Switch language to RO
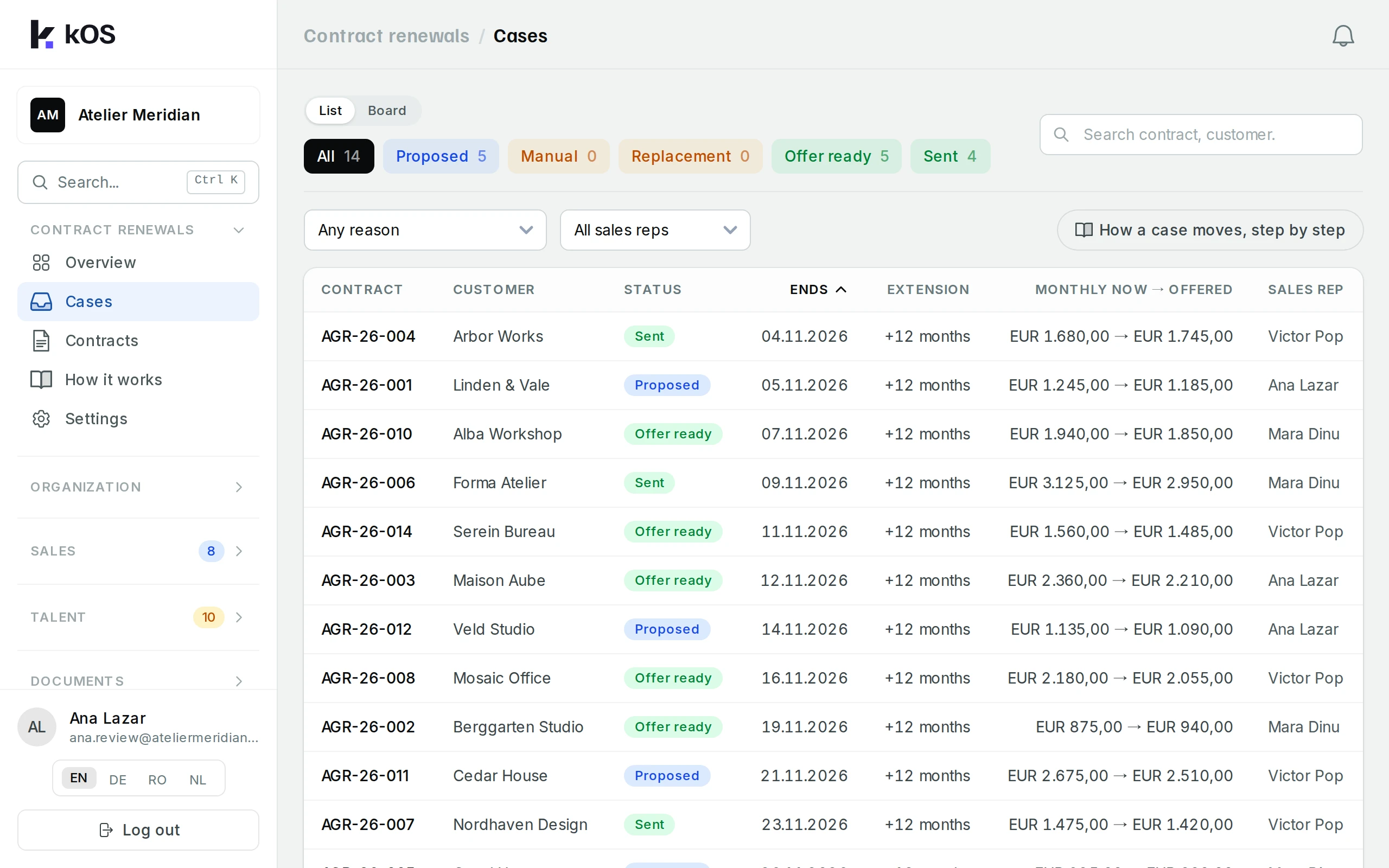Viewport: 1389px width, 868px height. pyautogui.click(x=157, y=779)
